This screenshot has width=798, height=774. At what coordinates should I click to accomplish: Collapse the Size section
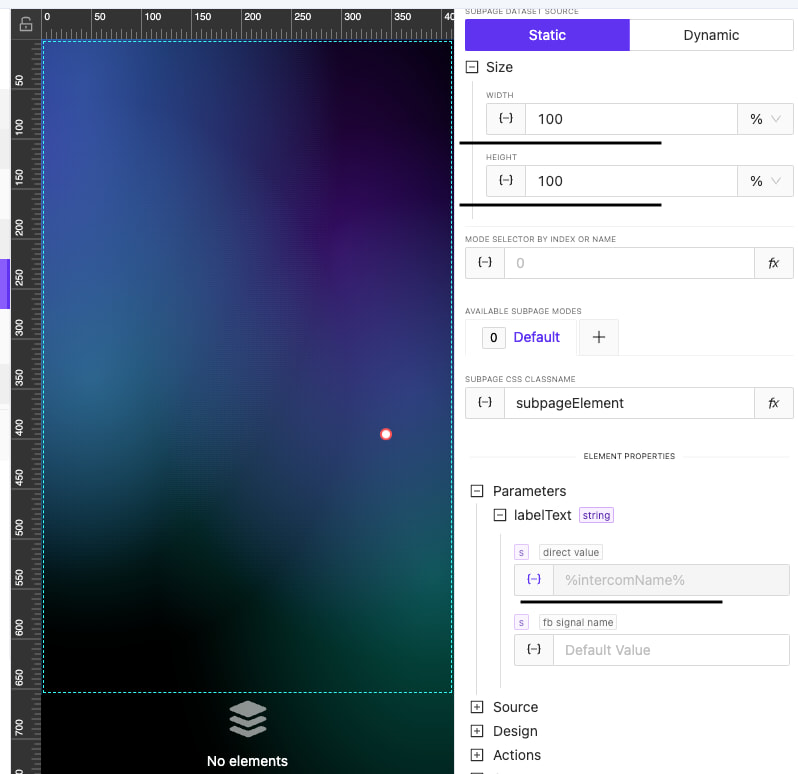pyautogui.click(x=472, y=67)
